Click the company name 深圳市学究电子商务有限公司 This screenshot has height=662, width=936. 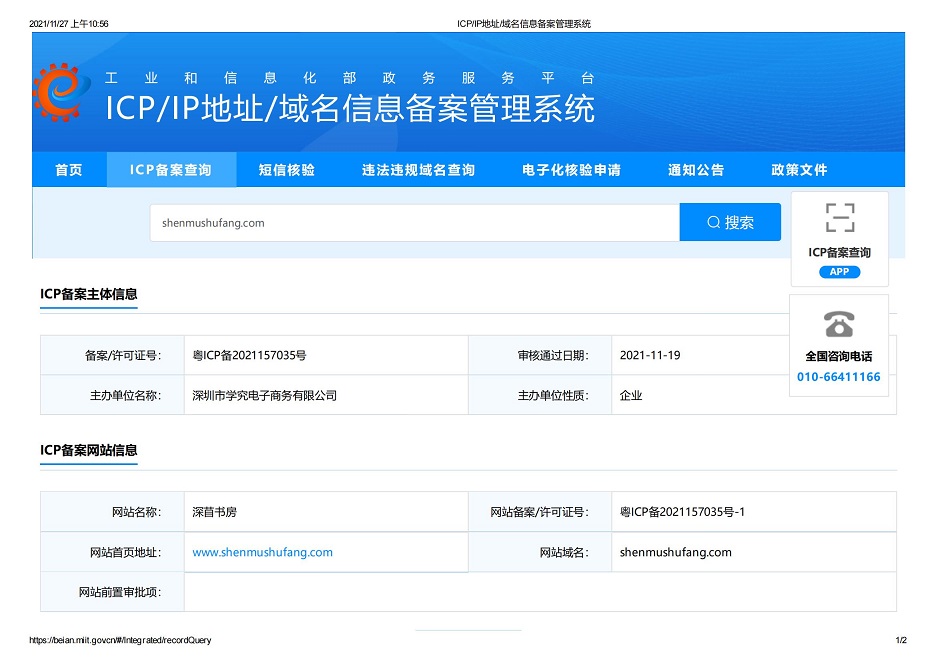click(264, 395)
